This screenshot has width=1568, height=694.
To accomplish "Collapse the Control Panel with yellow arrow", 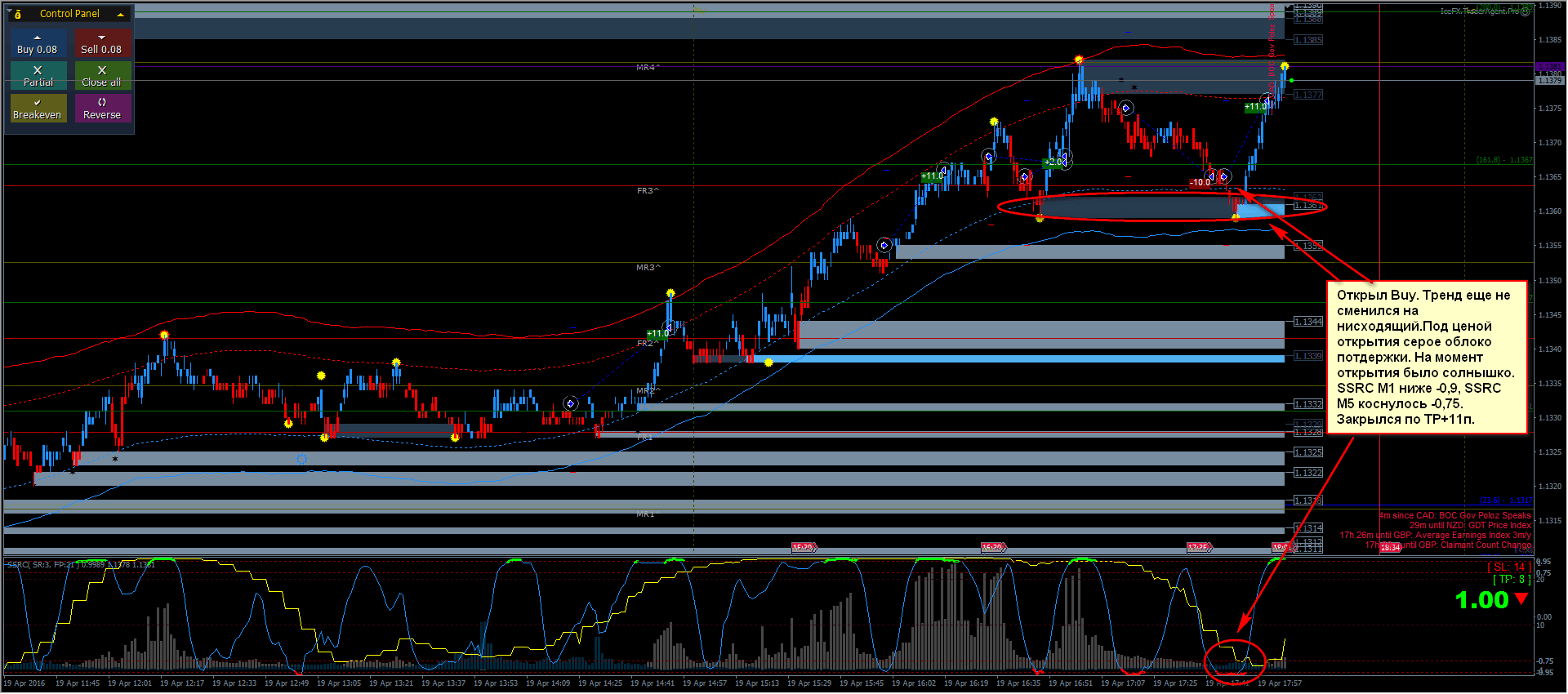I will [x=121, y=15].
